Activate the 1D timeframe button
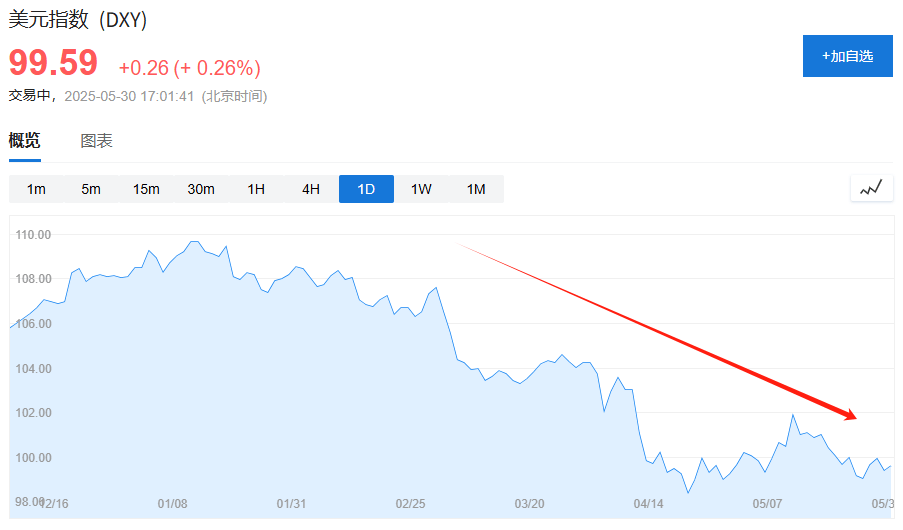The height and width of the screenshot is (530, 903). (366, 189)
